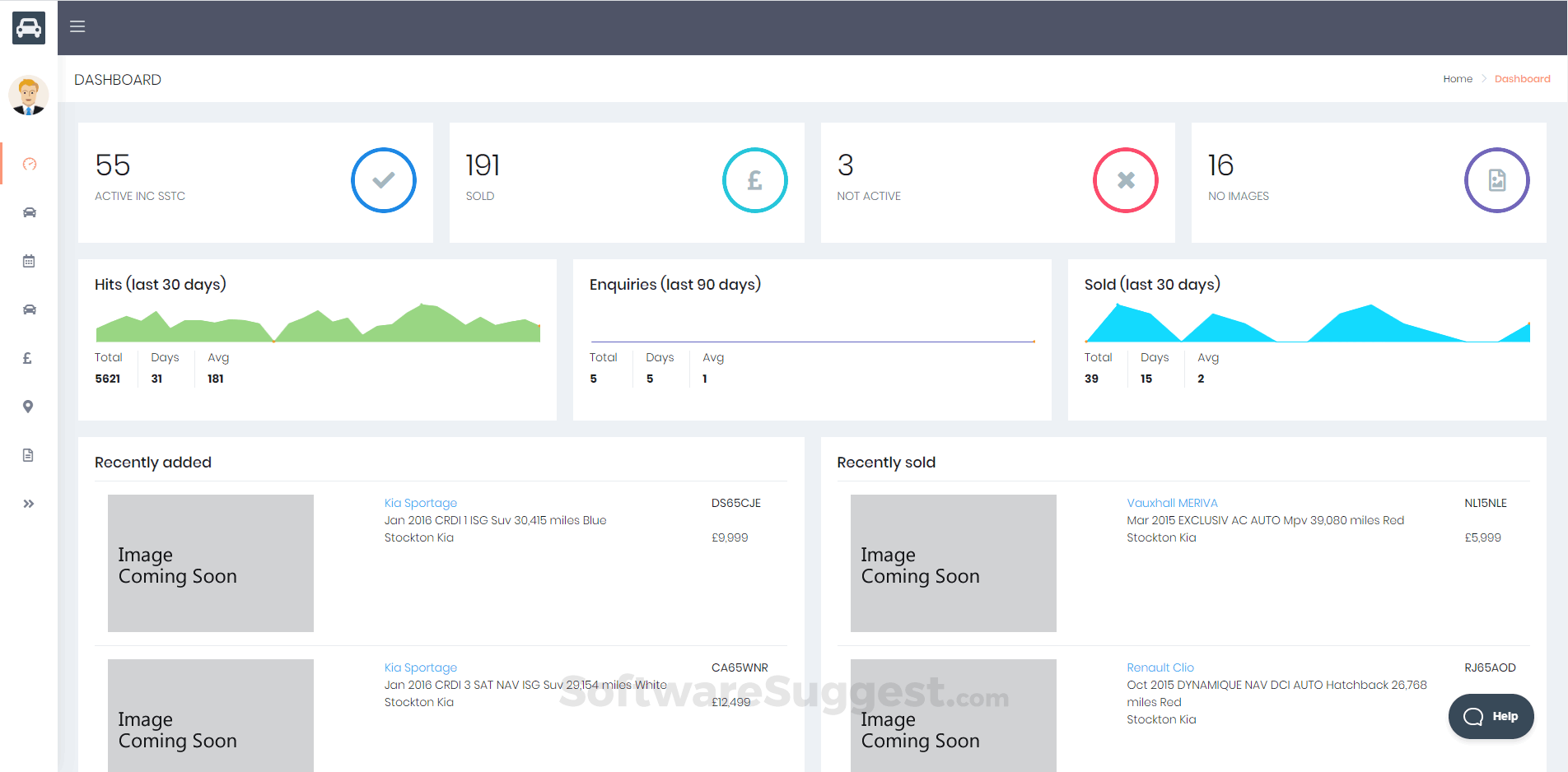Open the map pin location sidebar icon

pyautogui.click(x=28, y=407)
